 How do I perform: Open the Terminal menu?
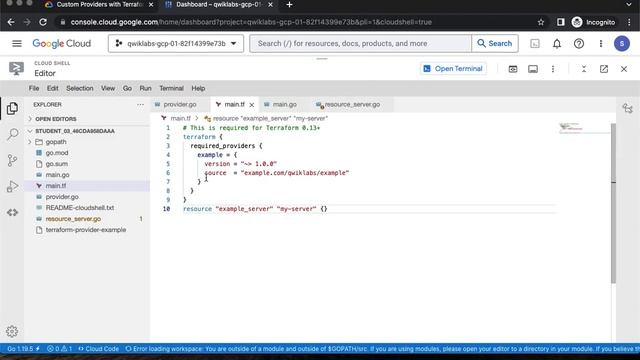click(171, 88)
